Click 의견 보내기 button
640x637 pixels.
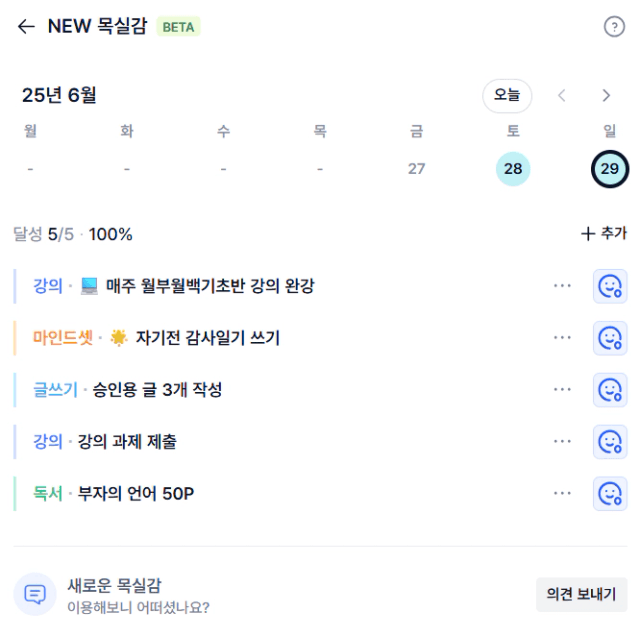click(x=581, y=594)
